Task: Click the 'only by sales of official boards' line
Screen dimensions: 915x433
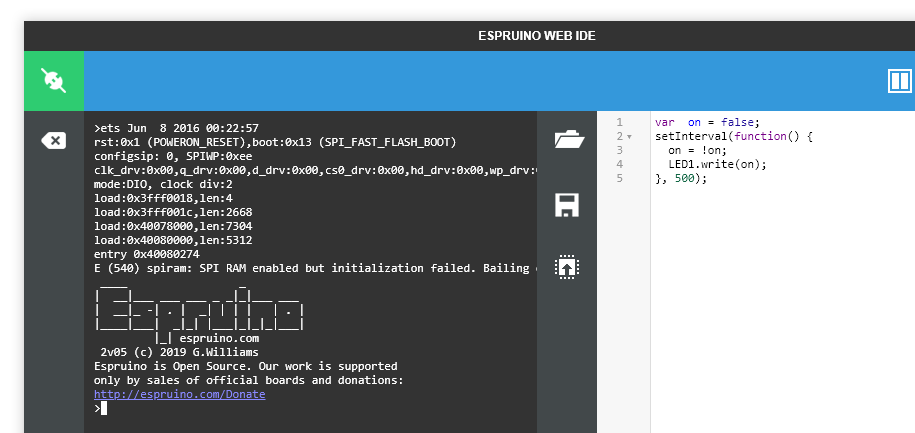Action: (249, 380)
